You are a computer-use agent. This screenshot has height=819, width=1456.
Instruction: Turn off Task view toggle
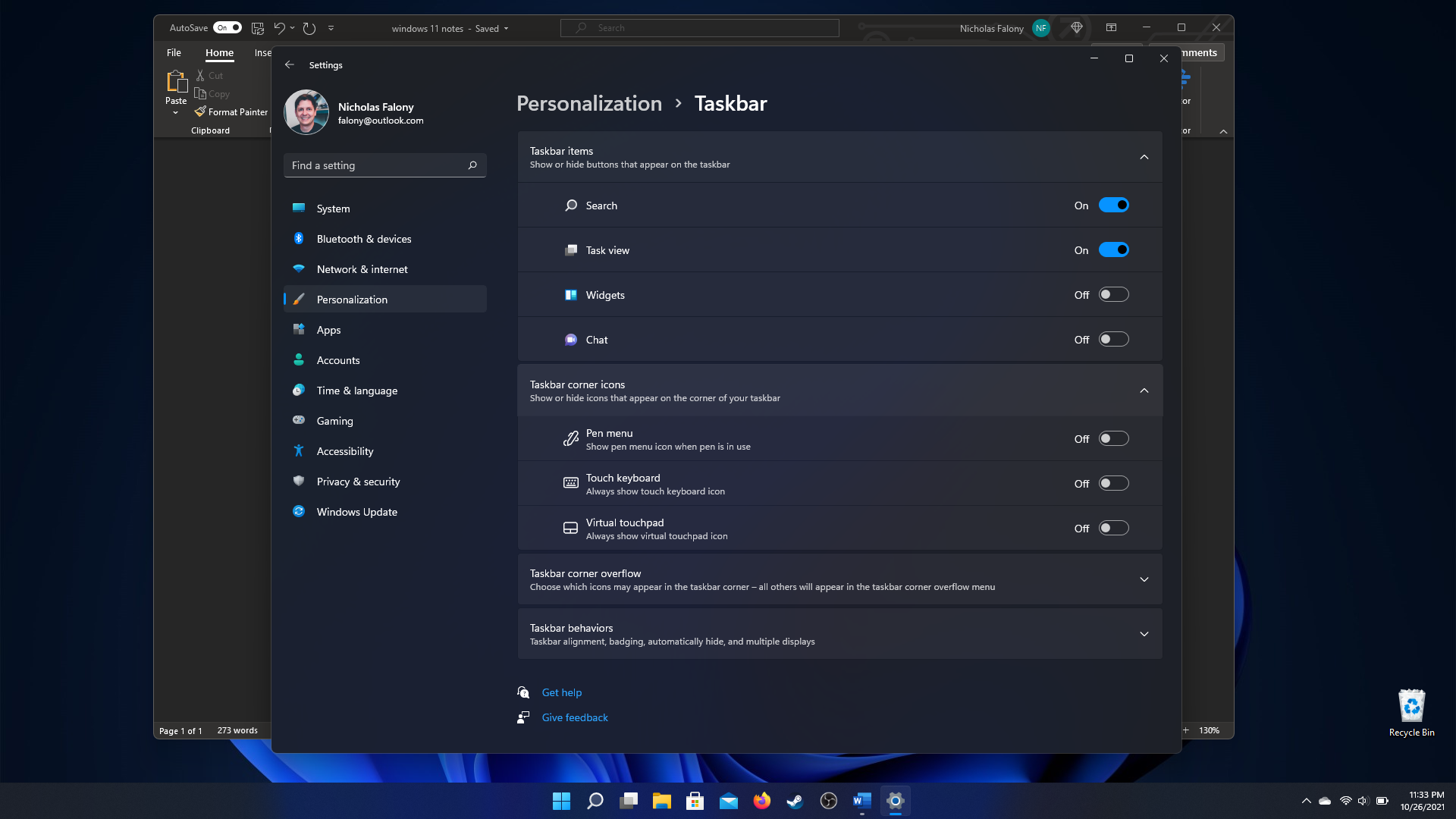click(x=1113, y=249)
